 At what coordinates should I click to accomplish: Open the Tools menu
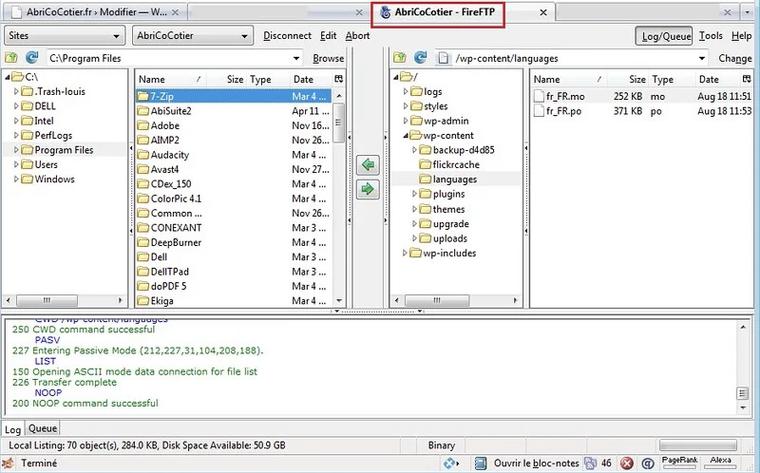tap(710, 35)
